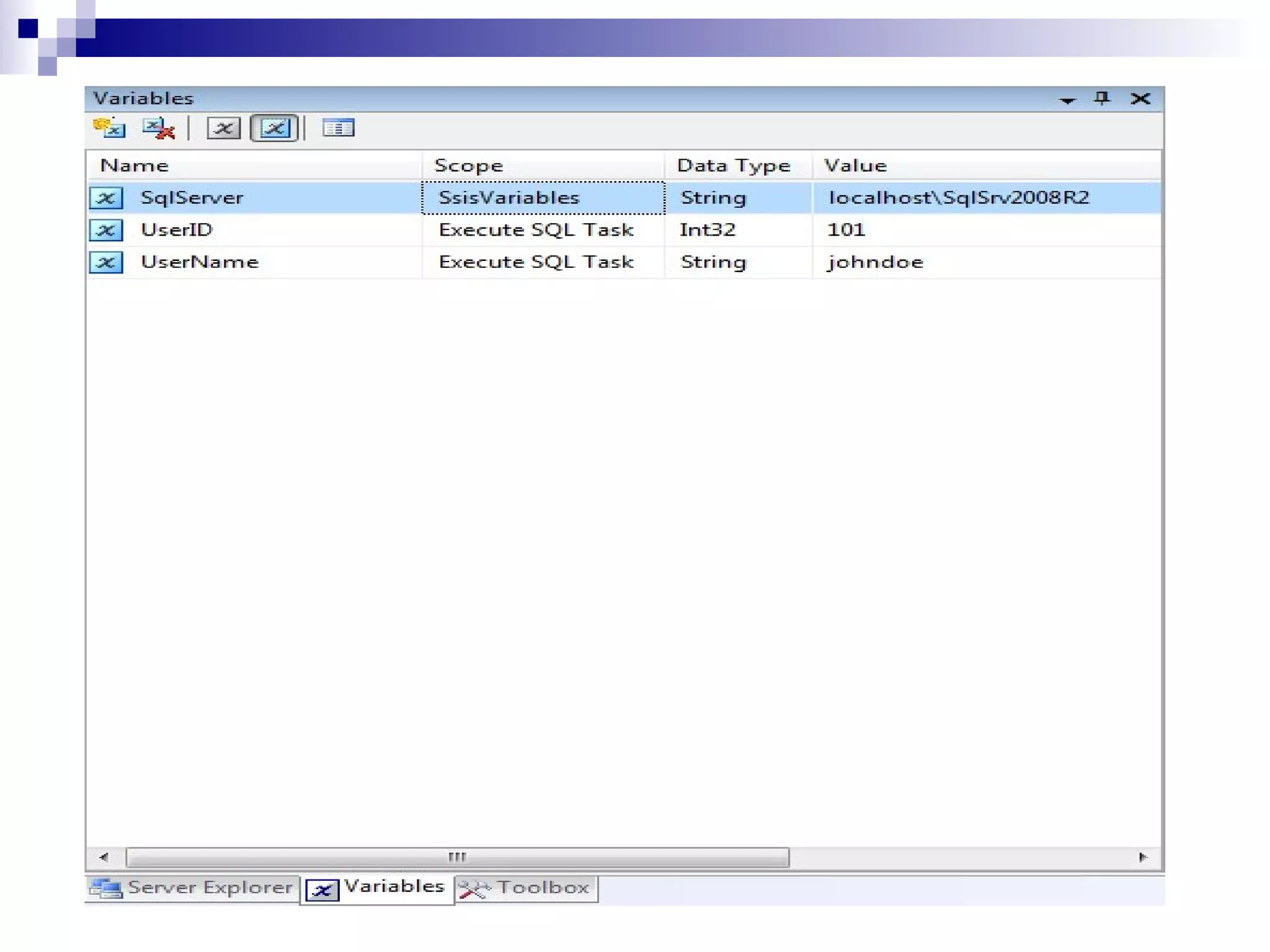Click the value cell containing johndoe
This screenshot has height=952, width=1270.
(874, 262)
